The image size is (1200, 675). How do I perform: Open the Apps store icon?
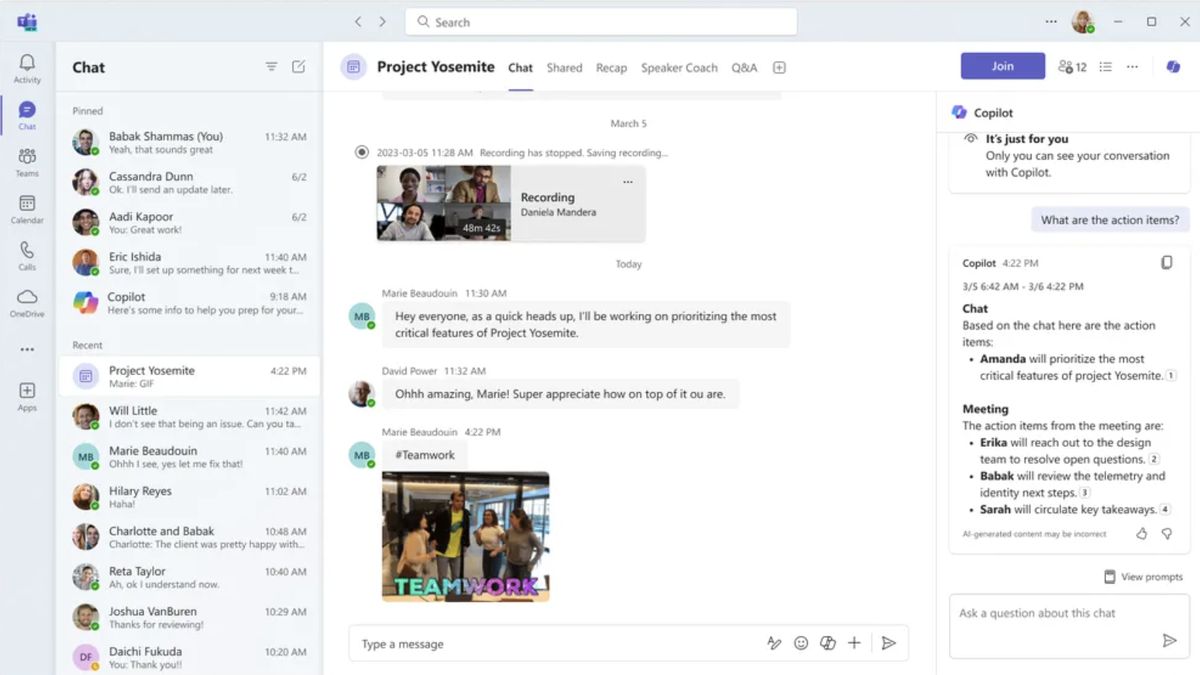(x=27, y=396)
